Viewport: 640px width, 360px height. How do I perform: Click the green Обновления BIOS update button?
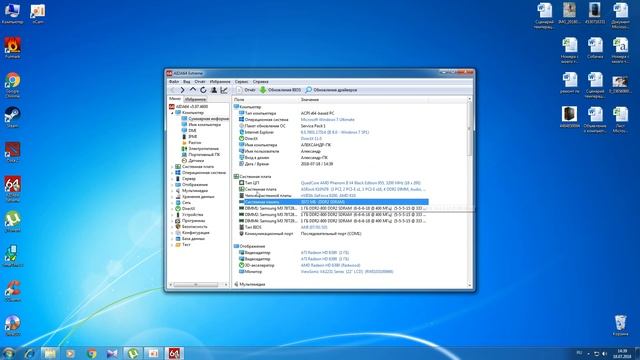280,90
